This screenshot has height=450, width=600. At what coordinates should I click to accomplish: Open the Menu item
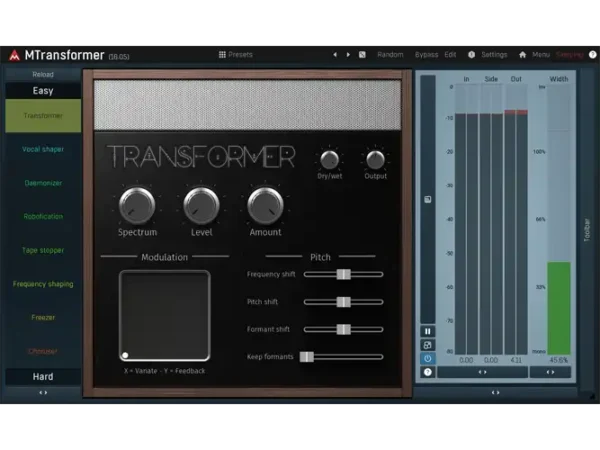tap(541, 55)
